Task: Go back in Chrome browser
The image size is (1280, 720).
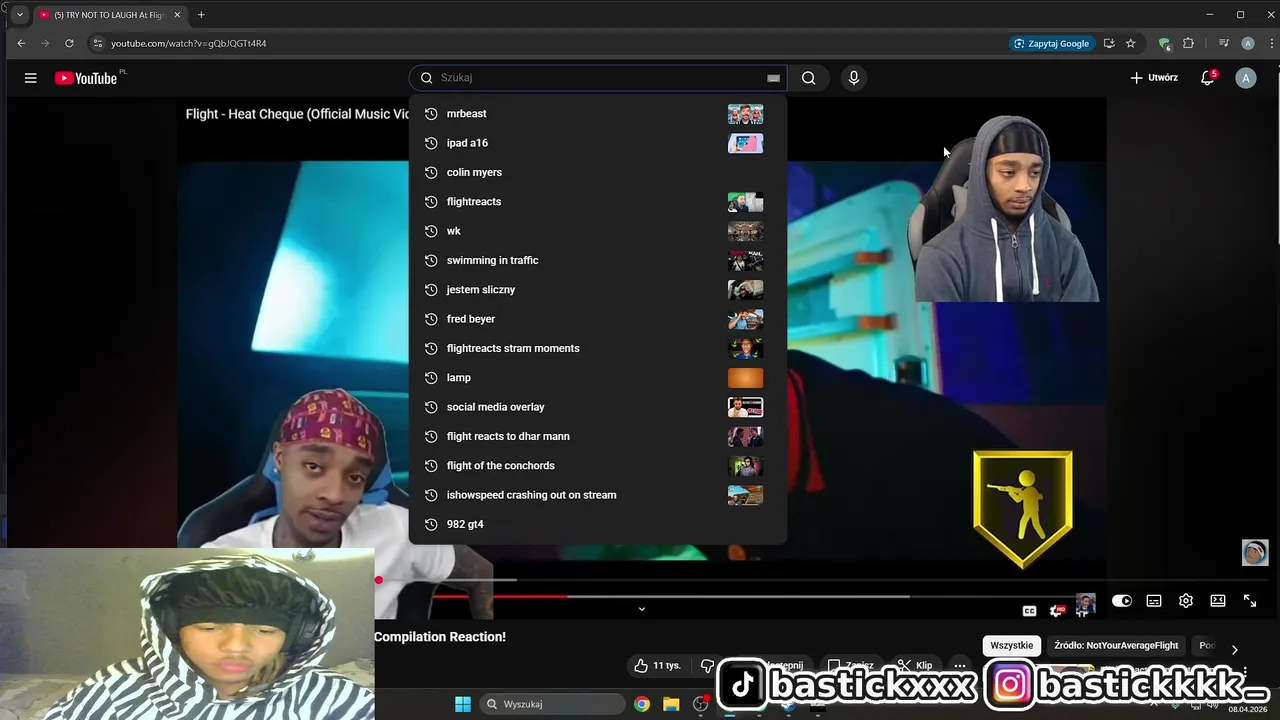Action: tap(21, 43)
